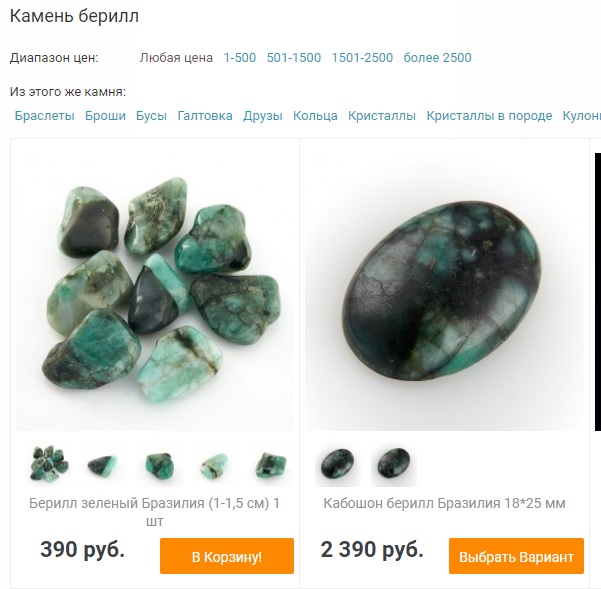Select the 1-500 price range filter

240,57
